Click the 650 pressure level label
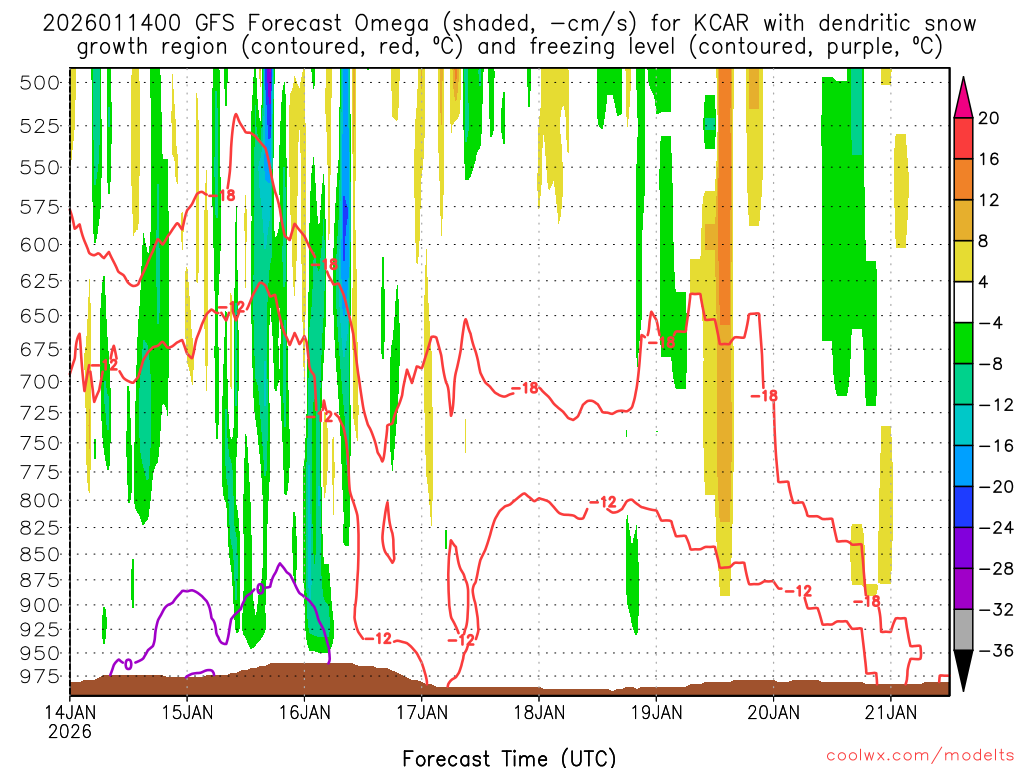This screenshot has height=768, width=1024. pyautogui.click(x=39, y=316)
